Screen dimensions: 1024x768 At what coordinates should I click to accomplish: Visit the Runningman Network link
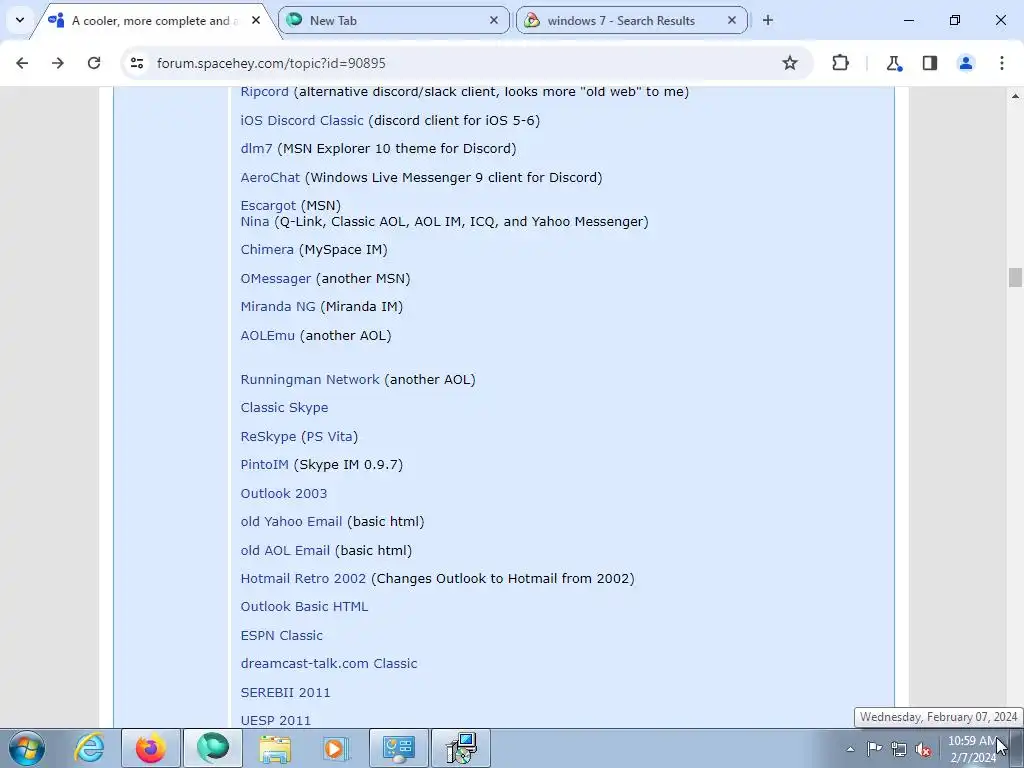coord(310,379)
